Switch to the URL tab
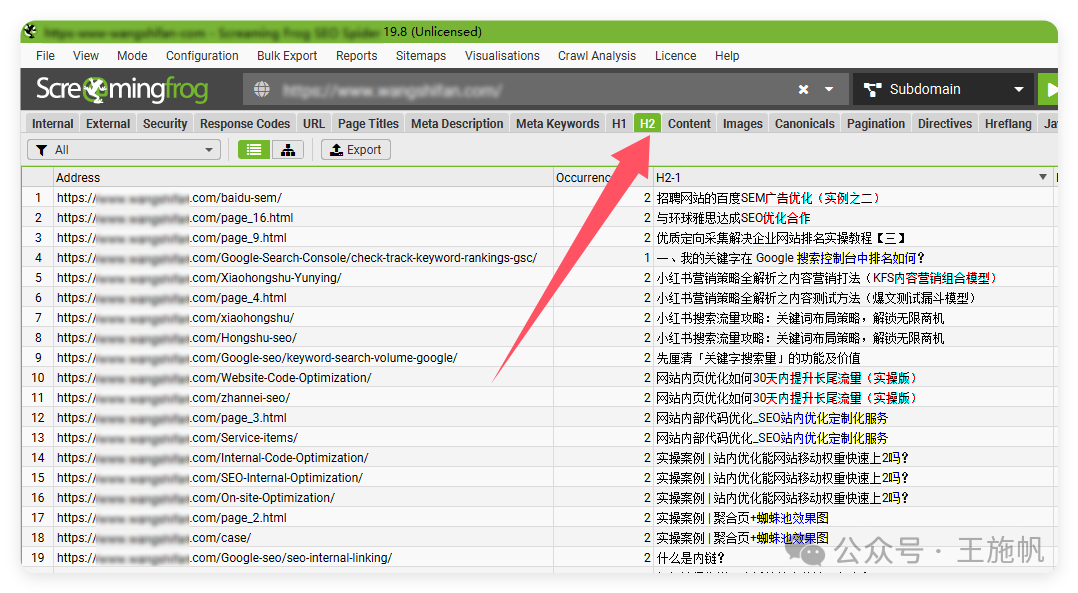Screen dimensions: 1078x593 [x=314, y=124]
